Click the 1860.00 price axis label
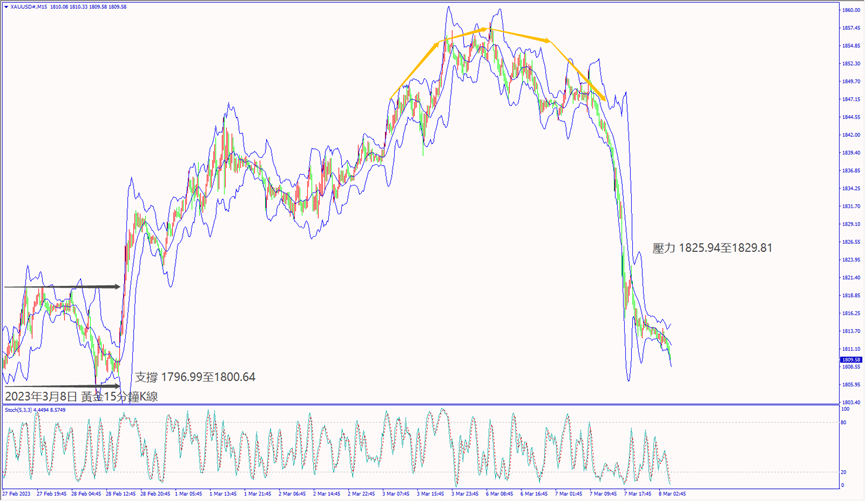This screenshot has width=865, height=501. (x=849, y=10)
